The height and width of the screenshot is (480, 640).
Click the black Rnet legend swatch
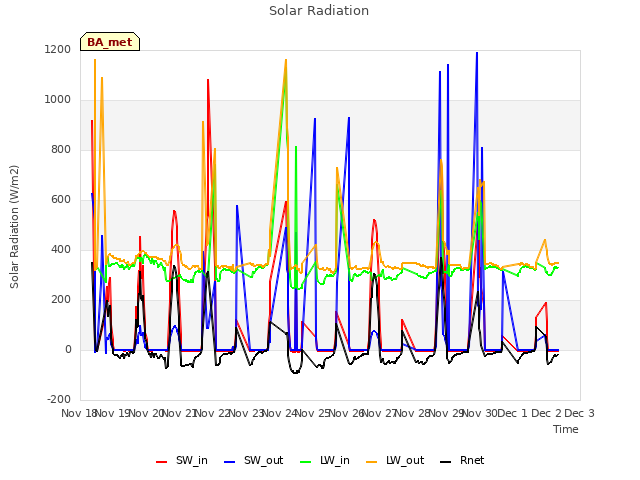pyautogui.click(x=446, y=462)
